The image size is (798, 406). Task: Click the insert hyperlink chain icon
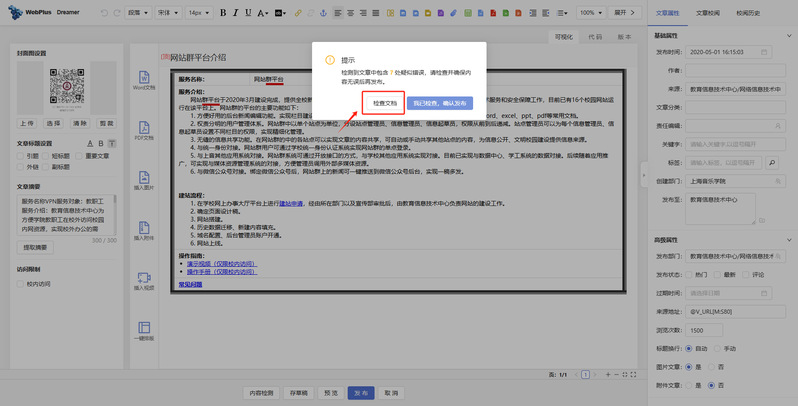coord(298,13)
